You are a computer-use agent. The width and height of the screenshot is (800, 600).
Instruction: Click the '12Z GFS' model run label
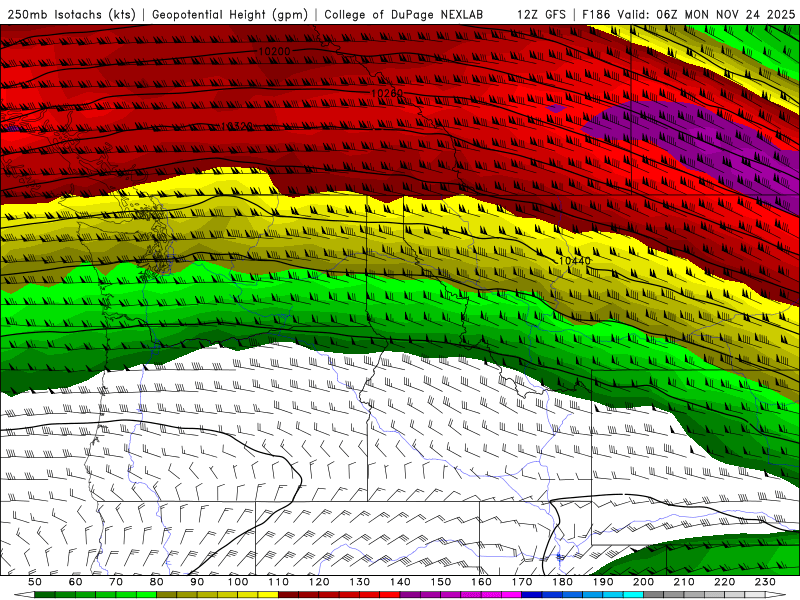point(541,14)
